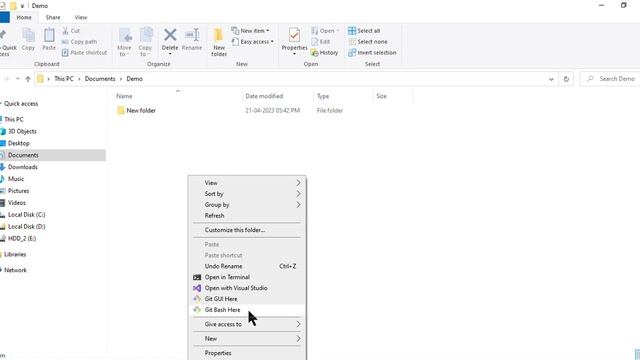Open Downloads in the navigation pane
The width and height of the screenshot is (640, 360).
coord(22,167)
